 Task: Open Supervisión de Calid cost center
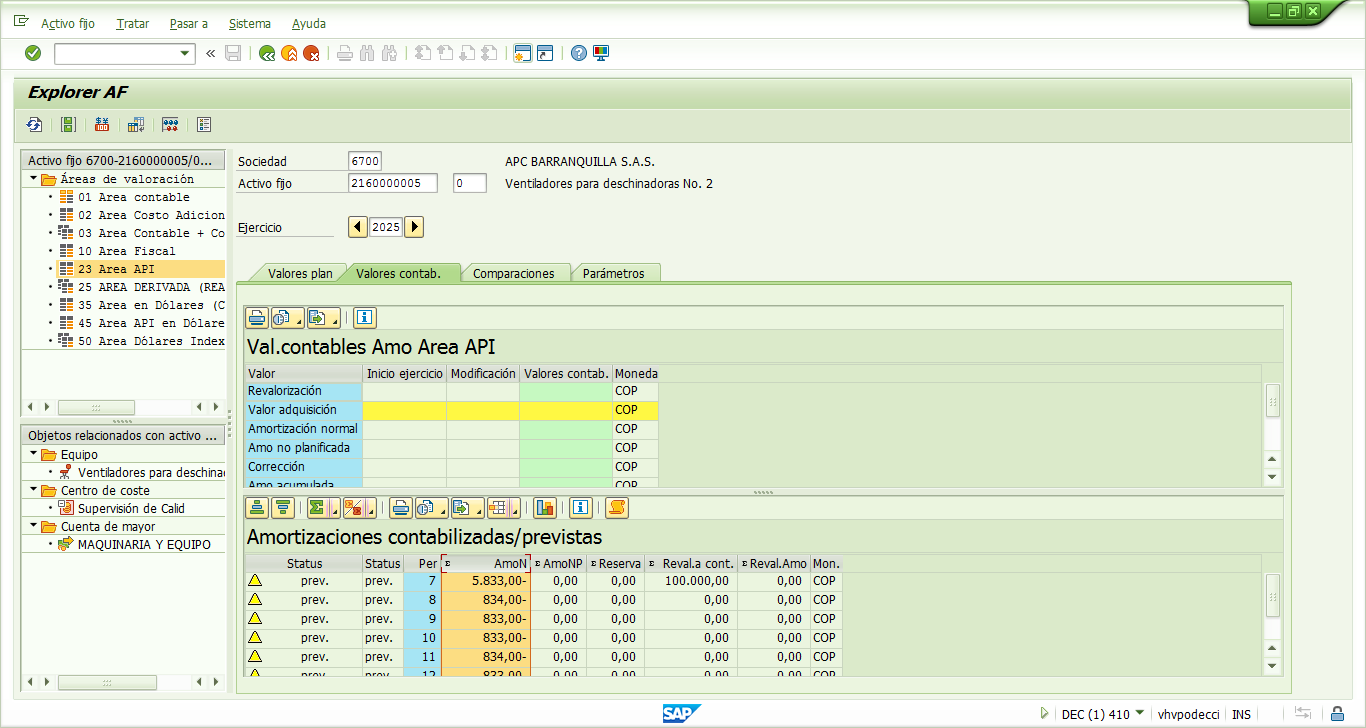[131, 509]
